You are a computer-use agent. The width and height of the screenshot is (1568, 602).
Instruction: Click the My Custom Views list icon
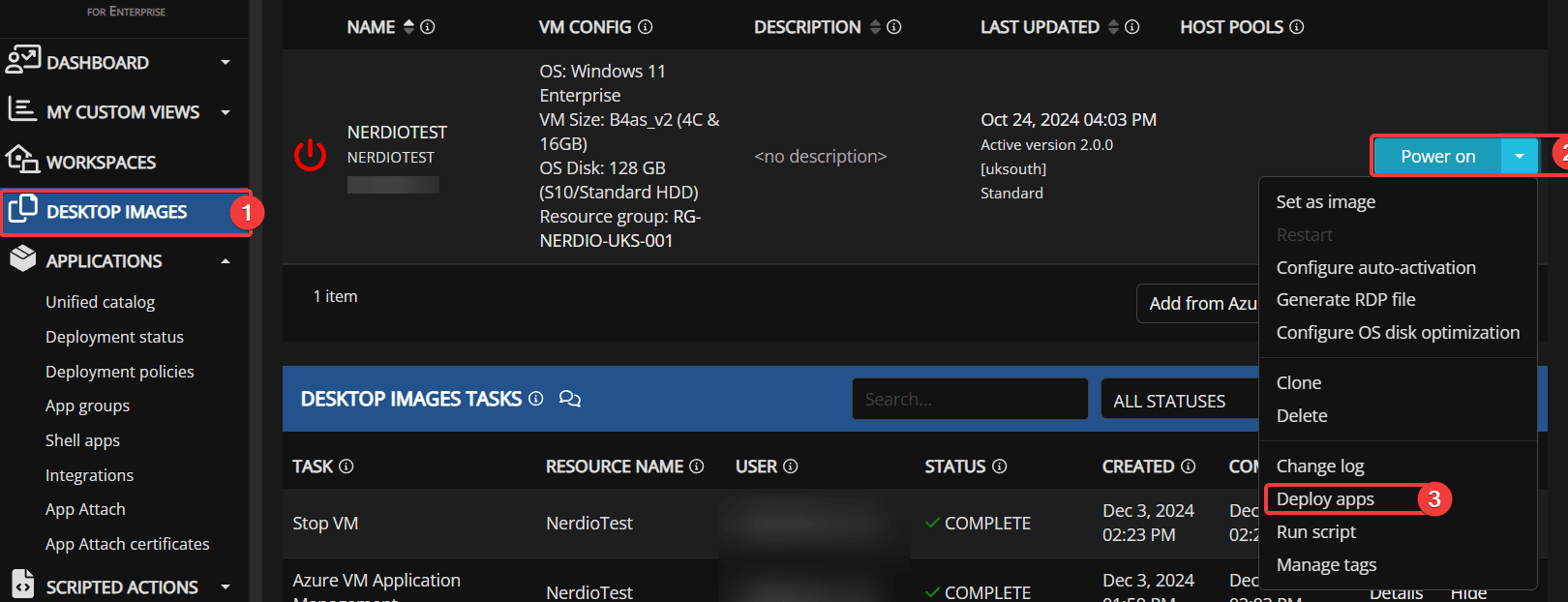(x=22, y=109)
